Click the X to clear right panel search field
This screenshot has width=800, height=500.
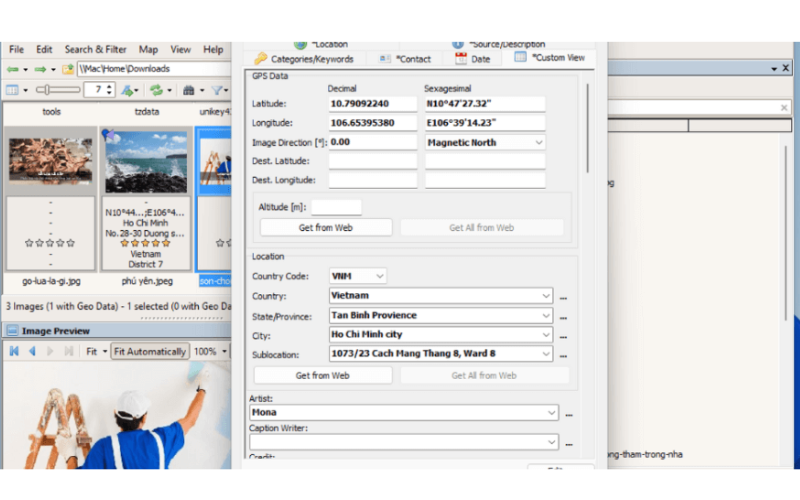click(x=784, y=108)
